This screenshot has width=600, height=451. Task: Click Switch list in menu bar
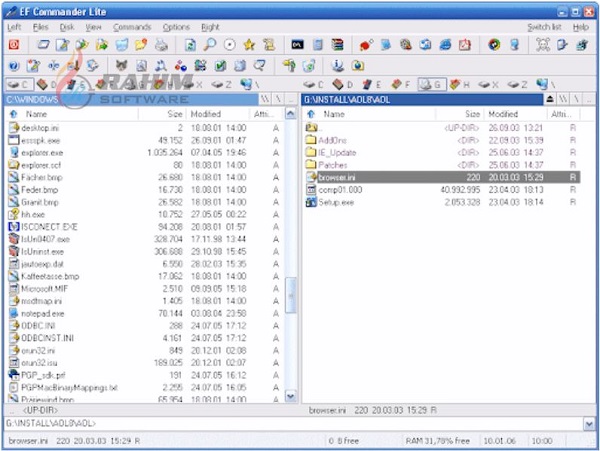coord(544,27)
